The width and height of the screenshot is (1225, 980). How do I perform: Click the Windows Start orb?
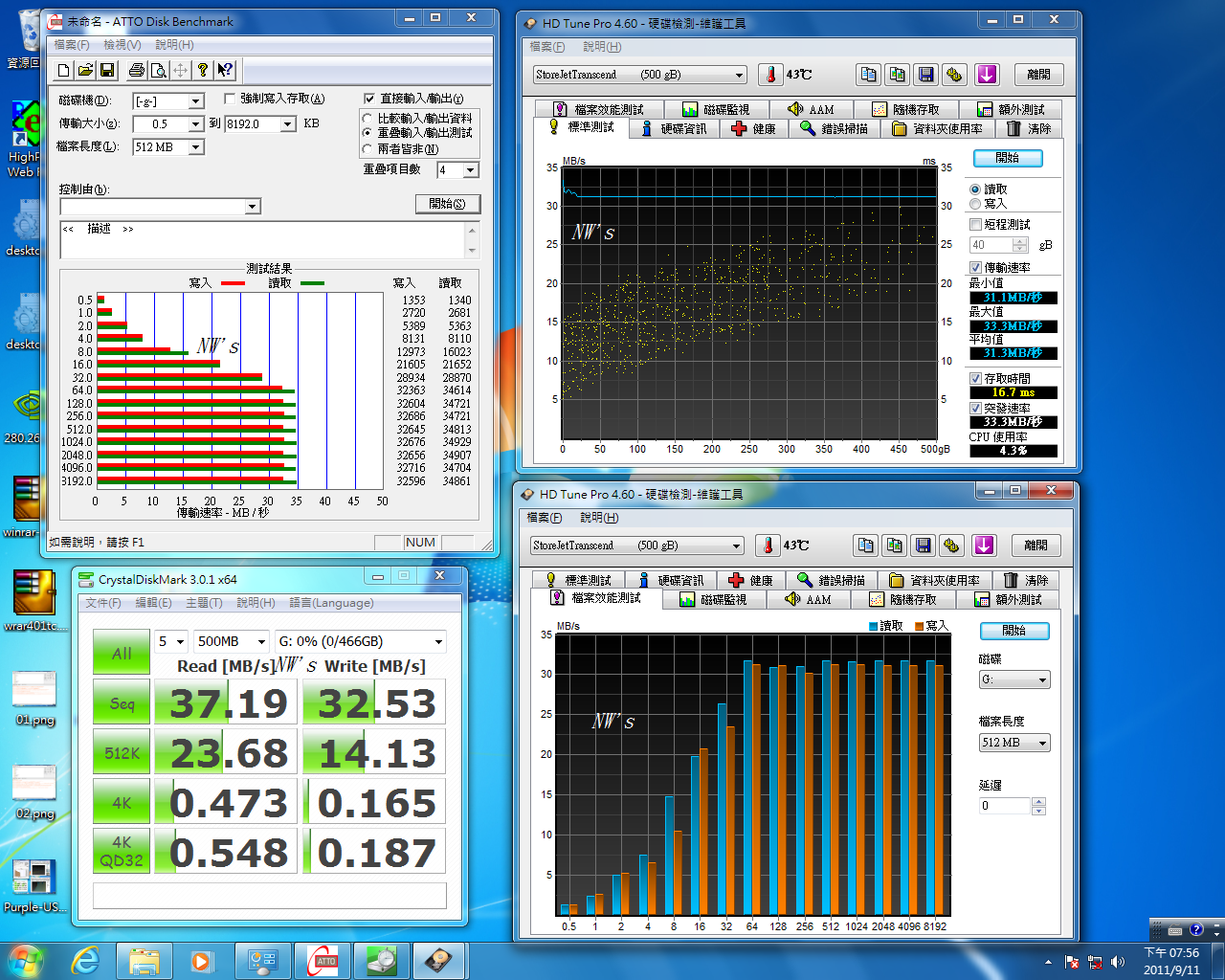pyautogui.click(x=26, y=960)
